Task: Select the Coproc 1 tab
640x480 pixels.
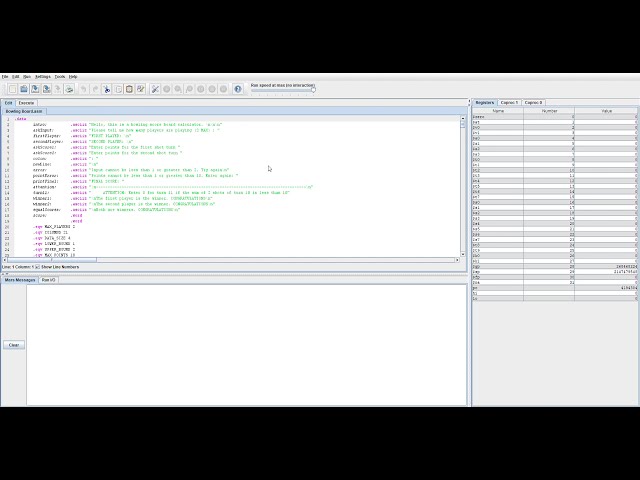Action: click(x=509, y=102)
